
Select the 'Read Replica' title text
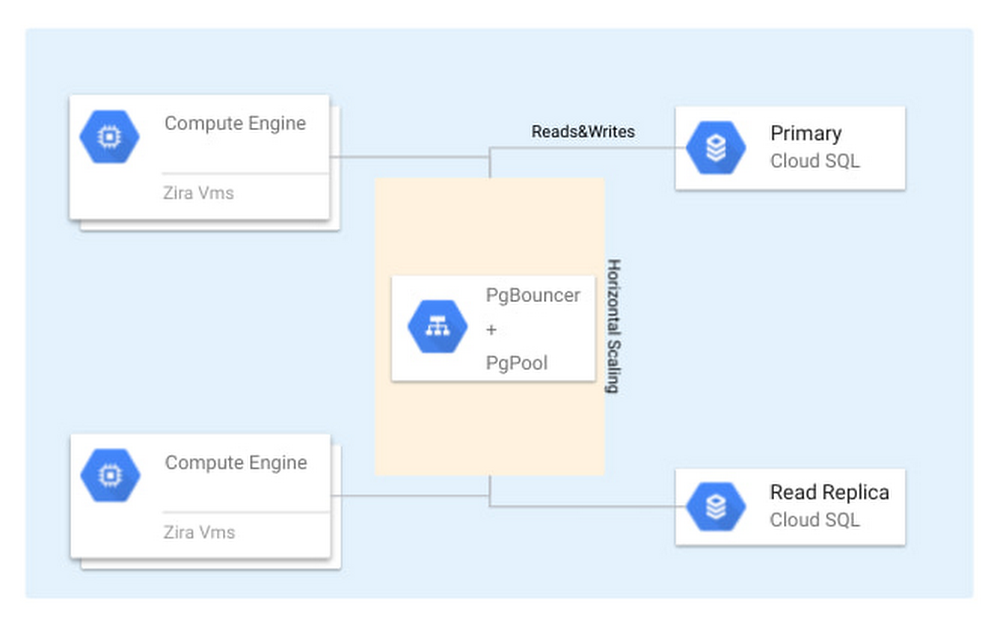coord(829,492)
